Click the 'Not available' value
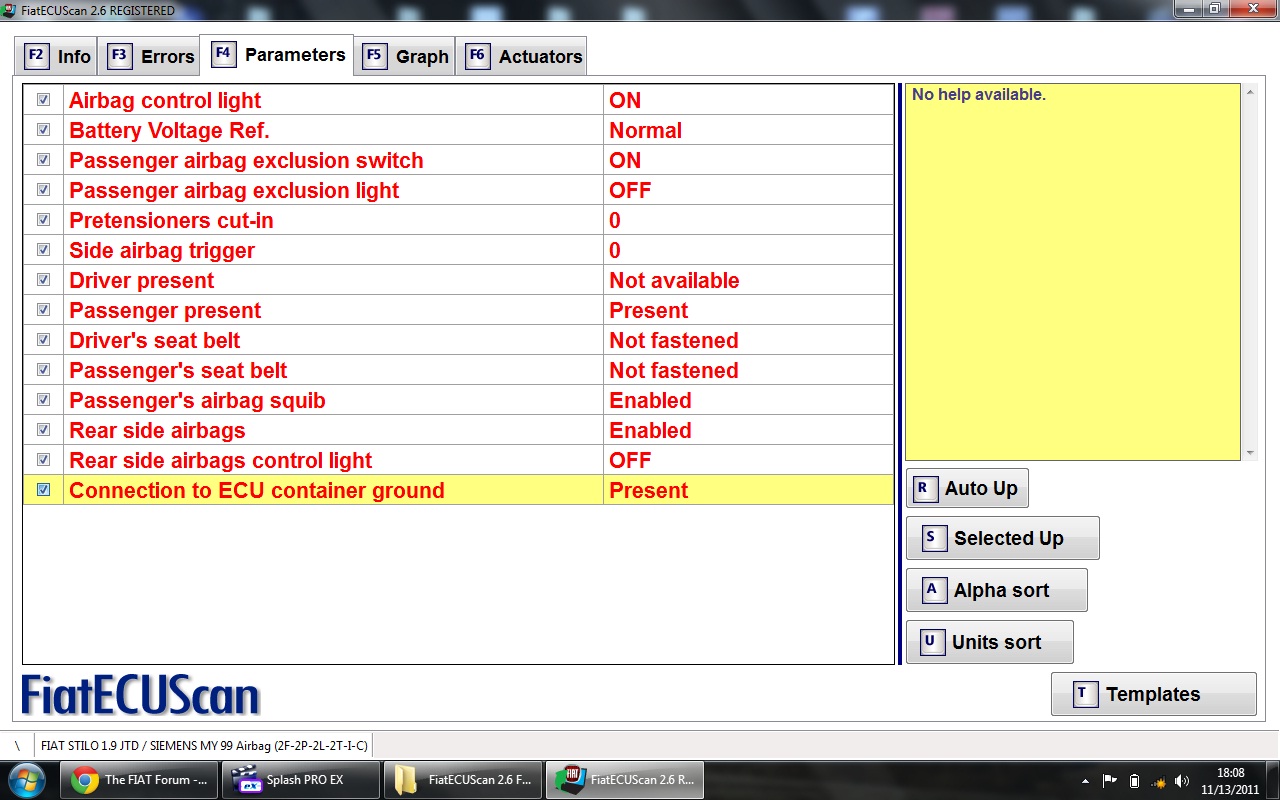 tap(674, 280)
